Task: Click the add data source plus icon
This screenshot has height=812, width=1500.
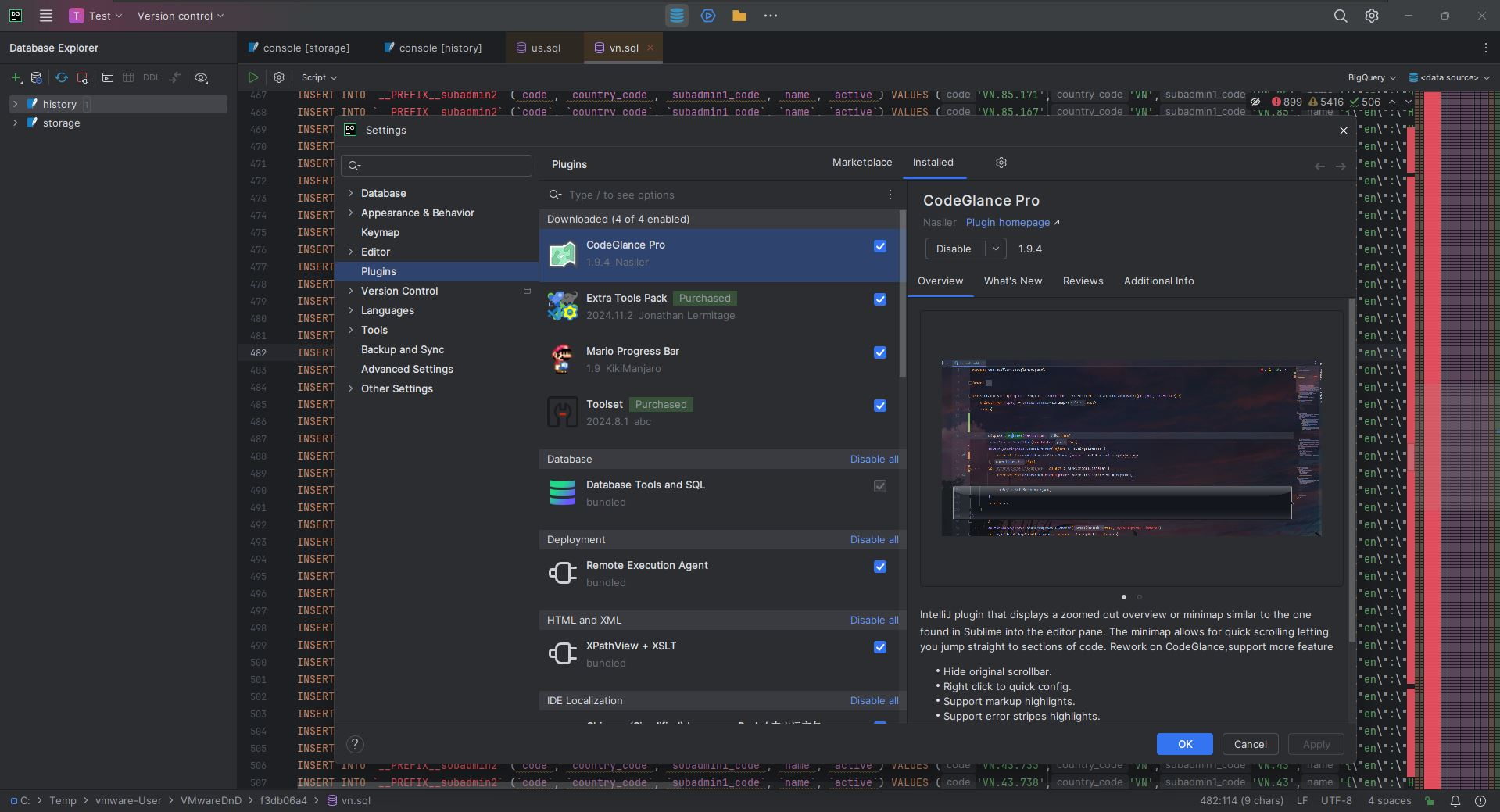Action: tap(16, 77)
